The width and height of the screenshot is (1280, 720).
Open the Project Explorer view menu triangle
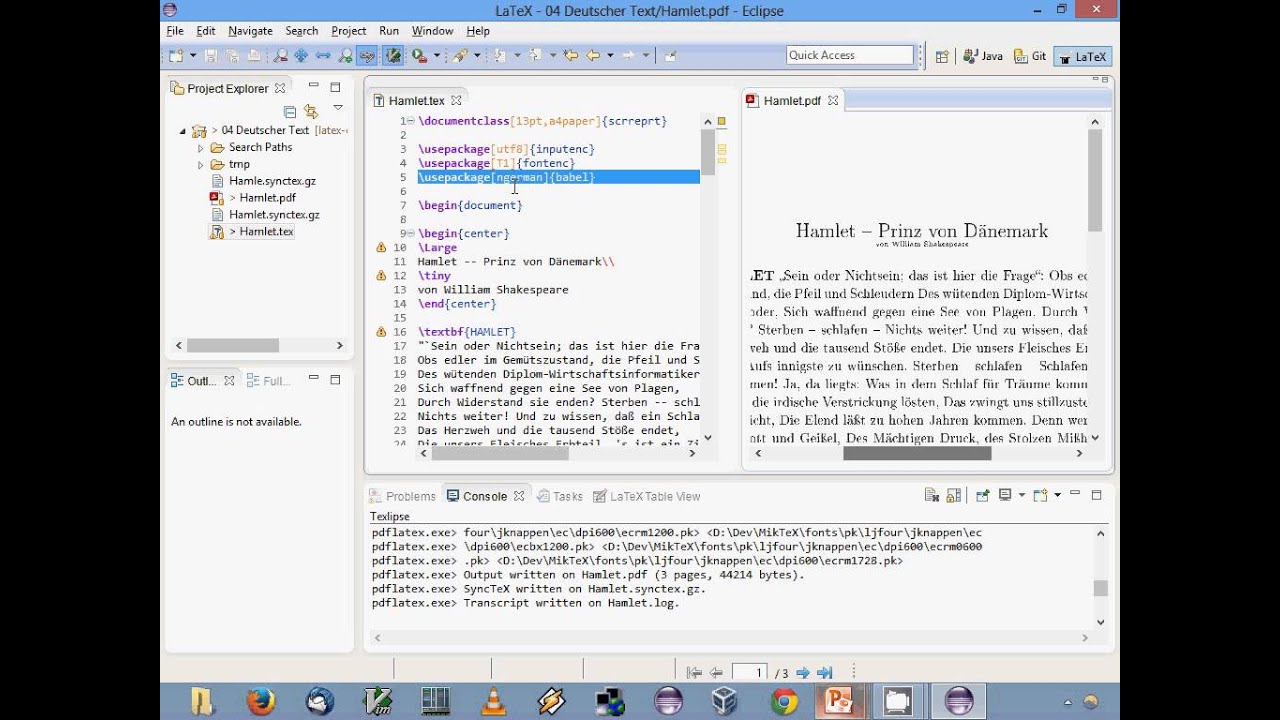coord(338,108)
